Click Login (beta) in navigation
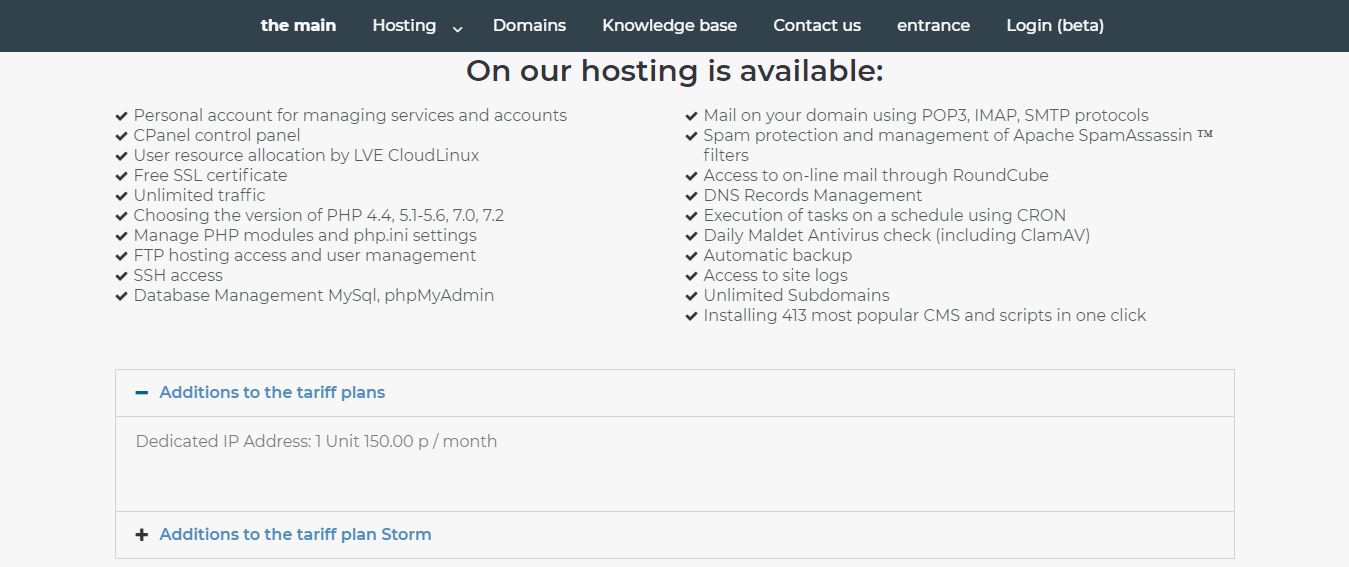 (x=1055, y=26)
